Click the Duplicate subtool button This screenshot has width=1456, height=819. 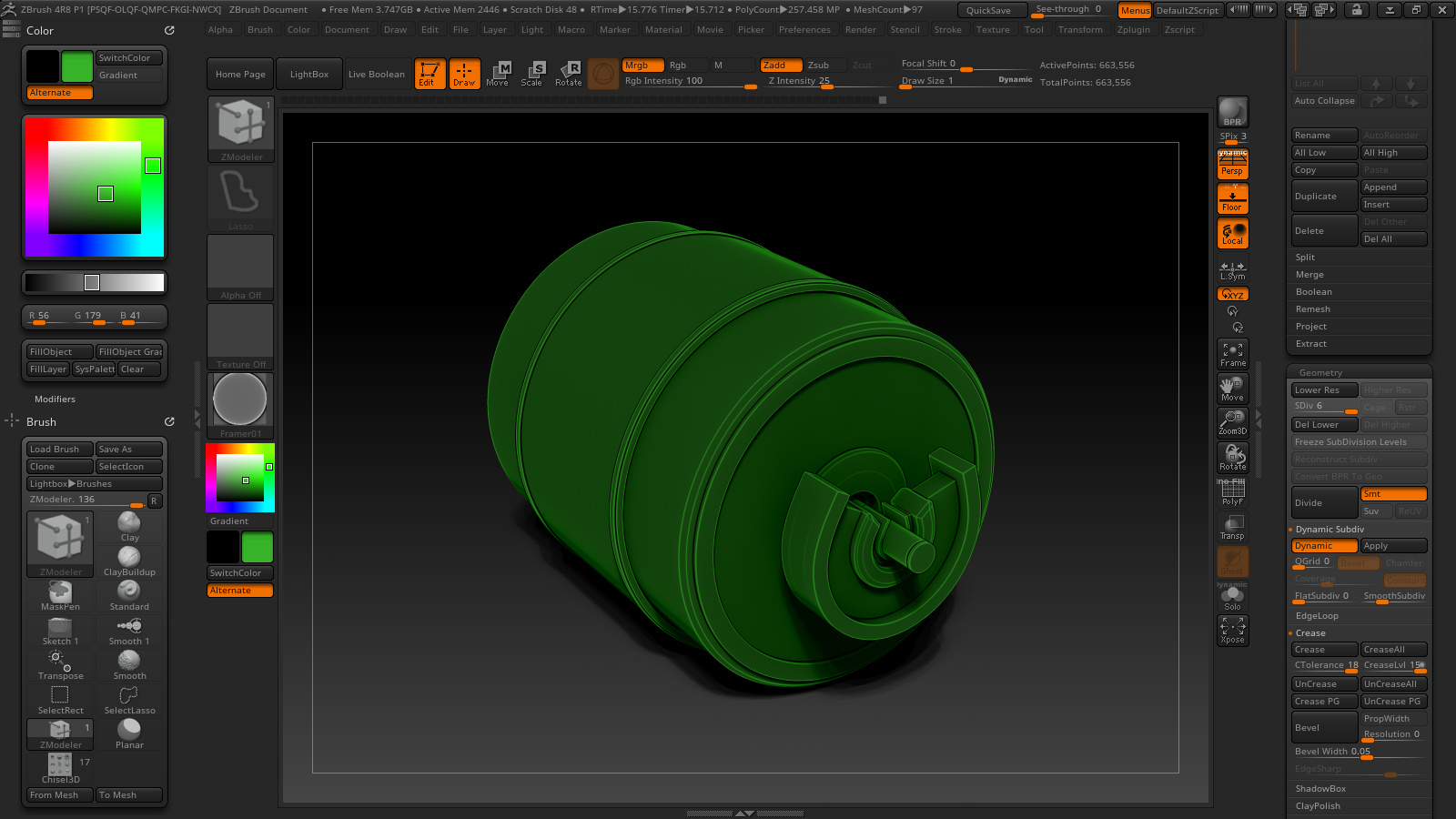pyautogui.click(x=1324, y=197)
